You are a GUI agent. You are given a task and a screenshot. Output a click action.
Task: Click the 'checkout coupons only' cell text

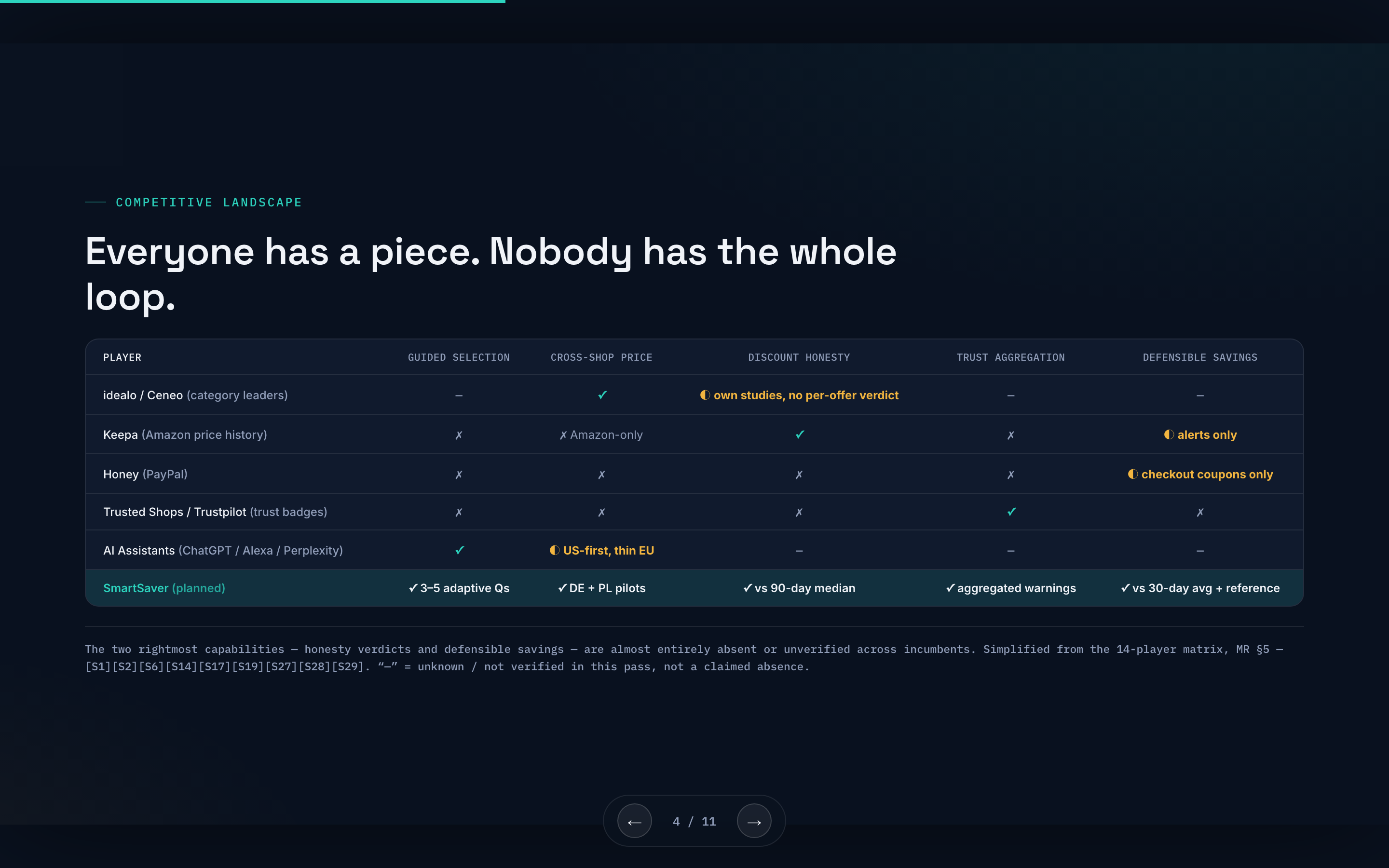click(x=1207, y=474)
